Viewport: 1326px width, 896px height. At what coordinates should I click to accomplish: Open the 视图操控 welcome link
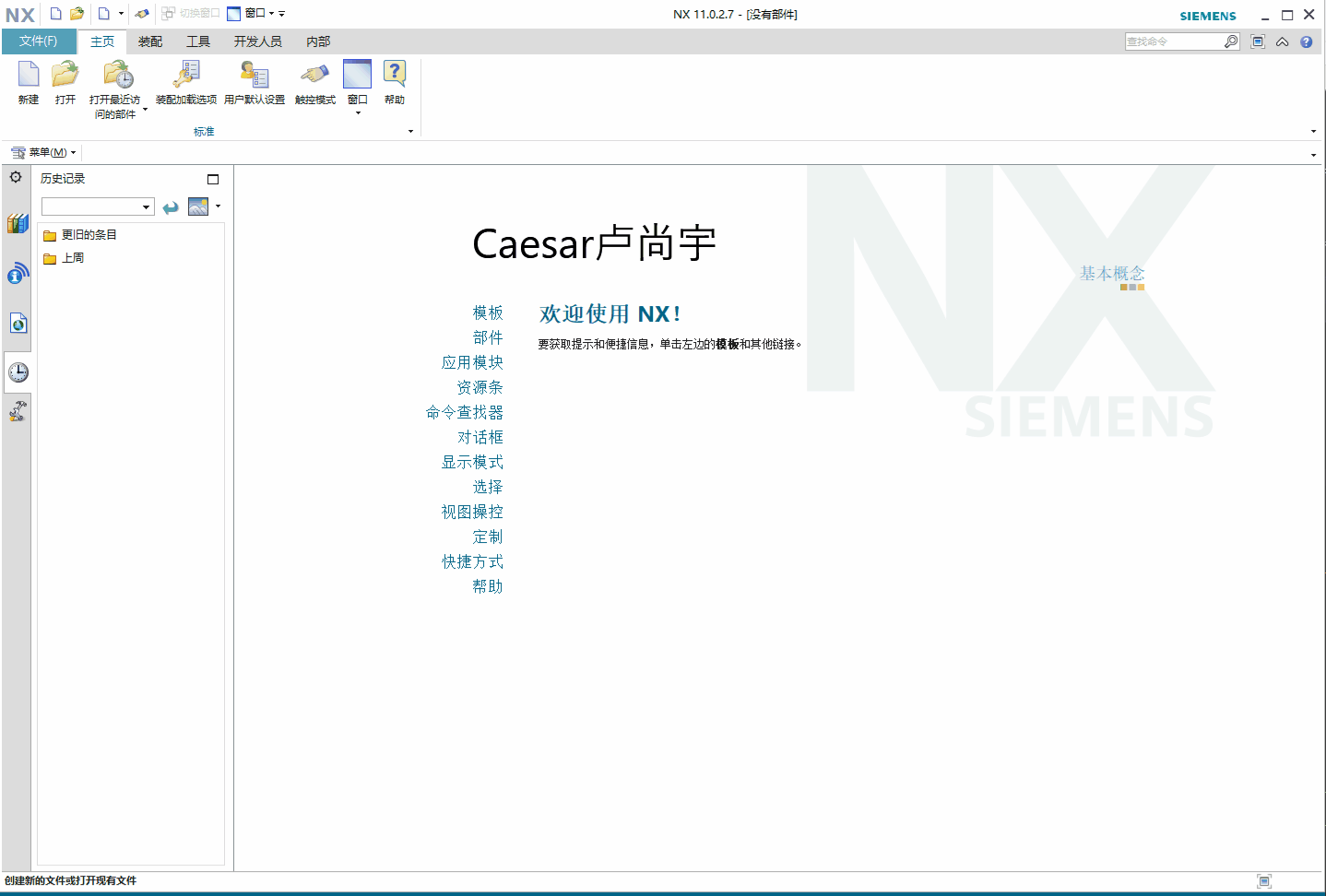(472, 513)
